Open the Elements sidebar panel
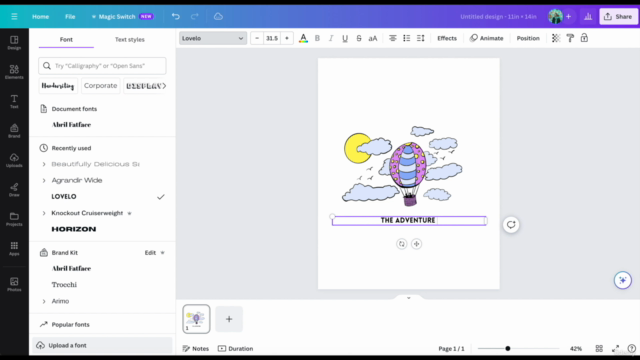Viewport: 640px width, 360px height. tap(14, 72)
